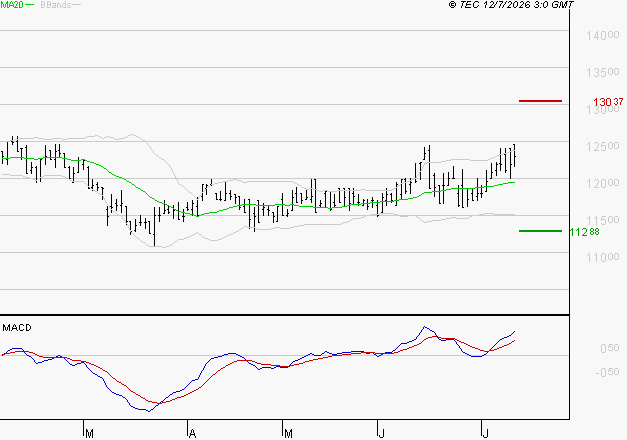Click the 110.00 price axis label
627x440 pixels.
tap(603, 257)
